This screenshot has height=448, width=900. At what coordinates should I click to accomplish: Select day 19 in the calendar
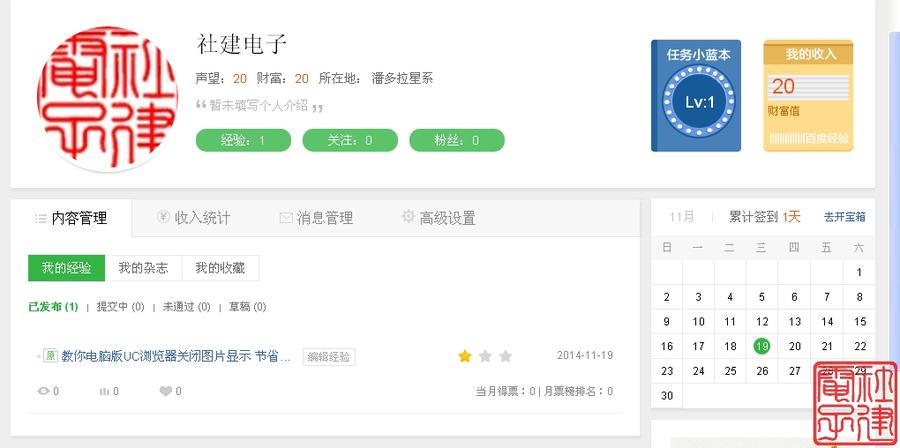[762, 346]
